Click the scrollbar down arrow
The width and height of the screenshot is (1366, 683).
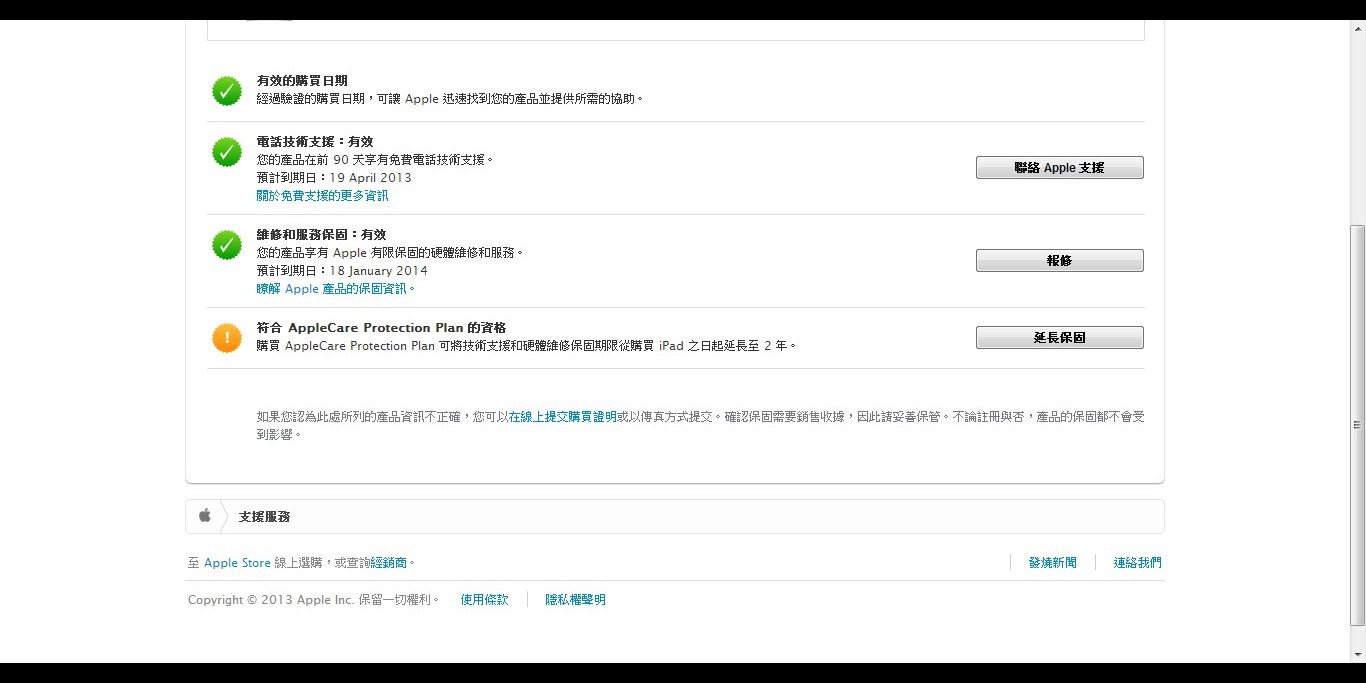1358,655
